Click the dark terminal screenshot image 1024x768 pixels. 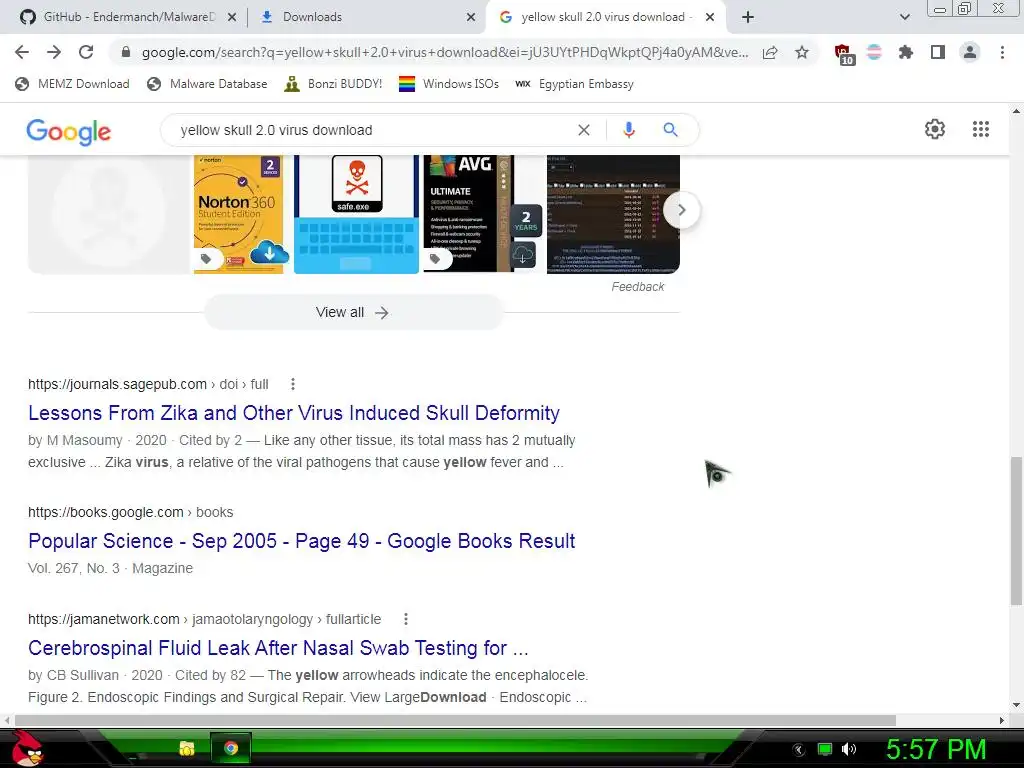613,214
